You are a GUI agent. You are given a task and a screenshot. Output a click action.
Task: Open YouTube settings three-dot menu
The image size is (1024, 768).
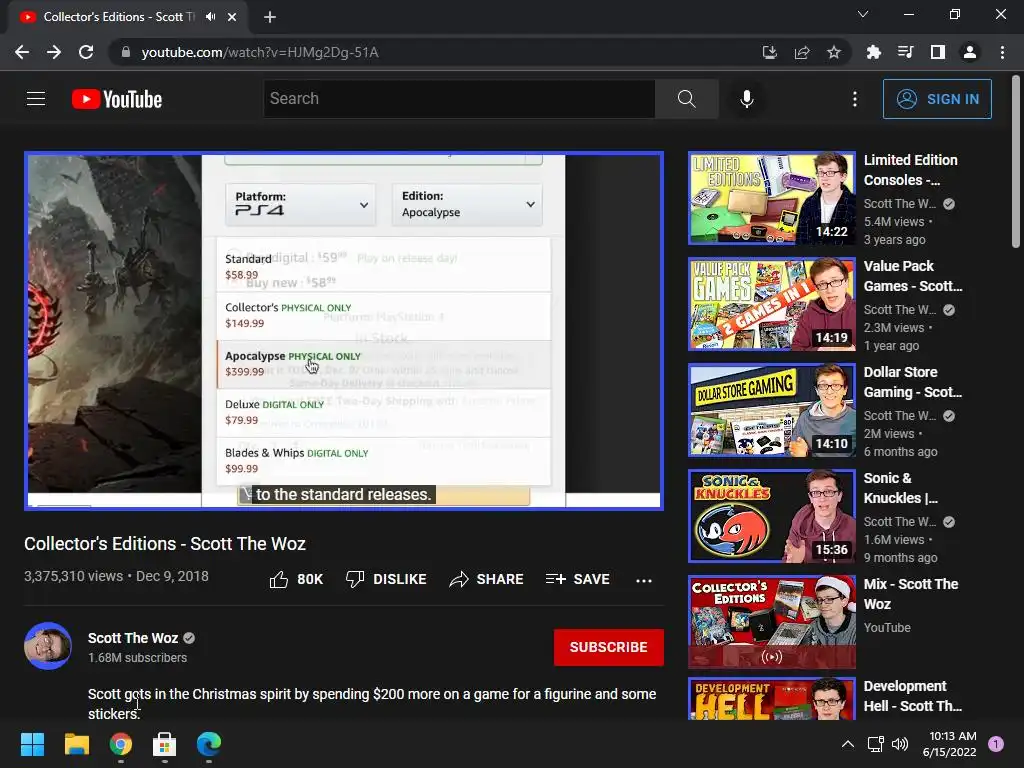click(x=854, y=99)
